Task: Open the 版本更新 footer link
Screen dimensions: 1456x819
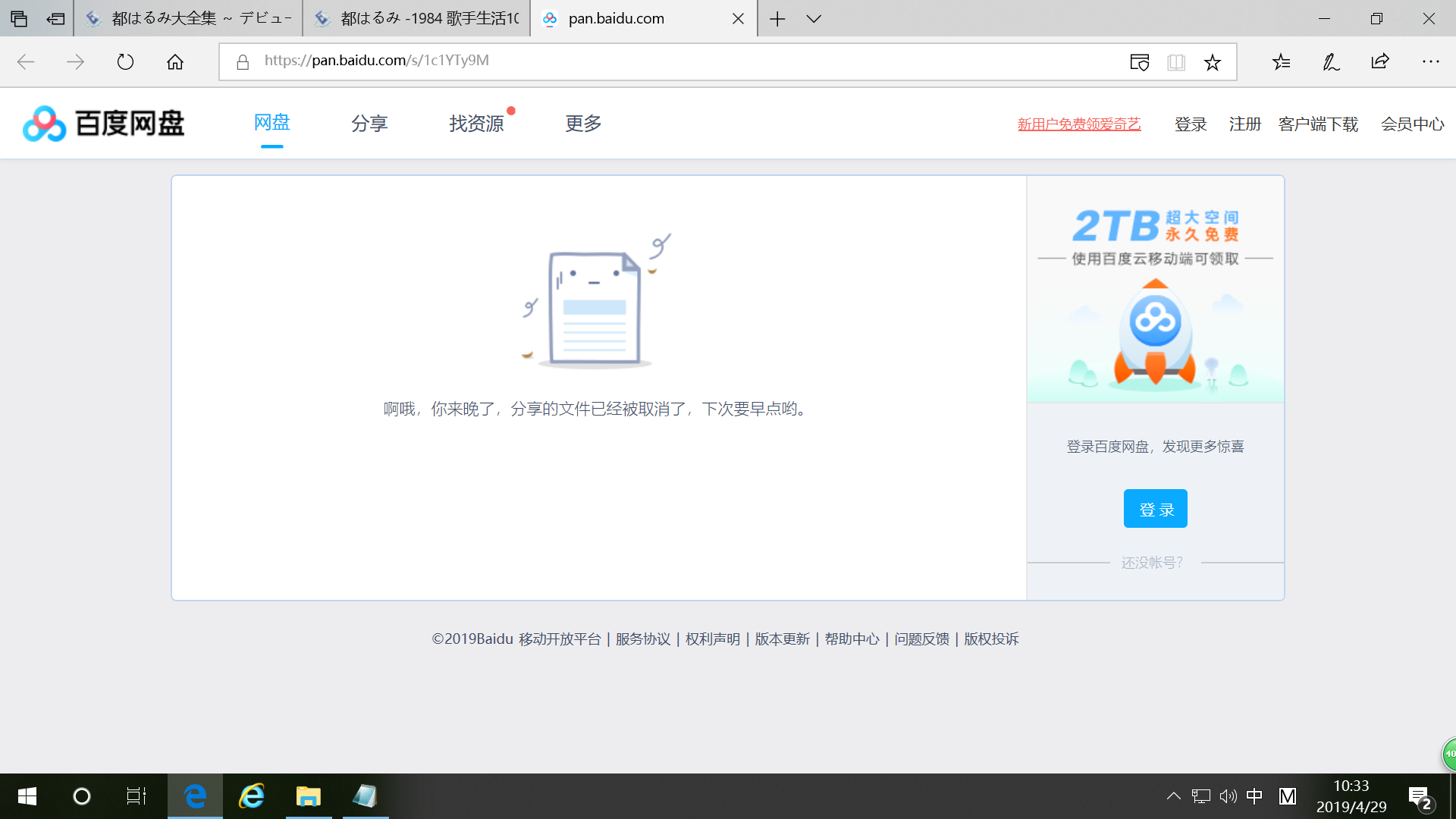Action: pyautogui.click(x=783, y=639)
